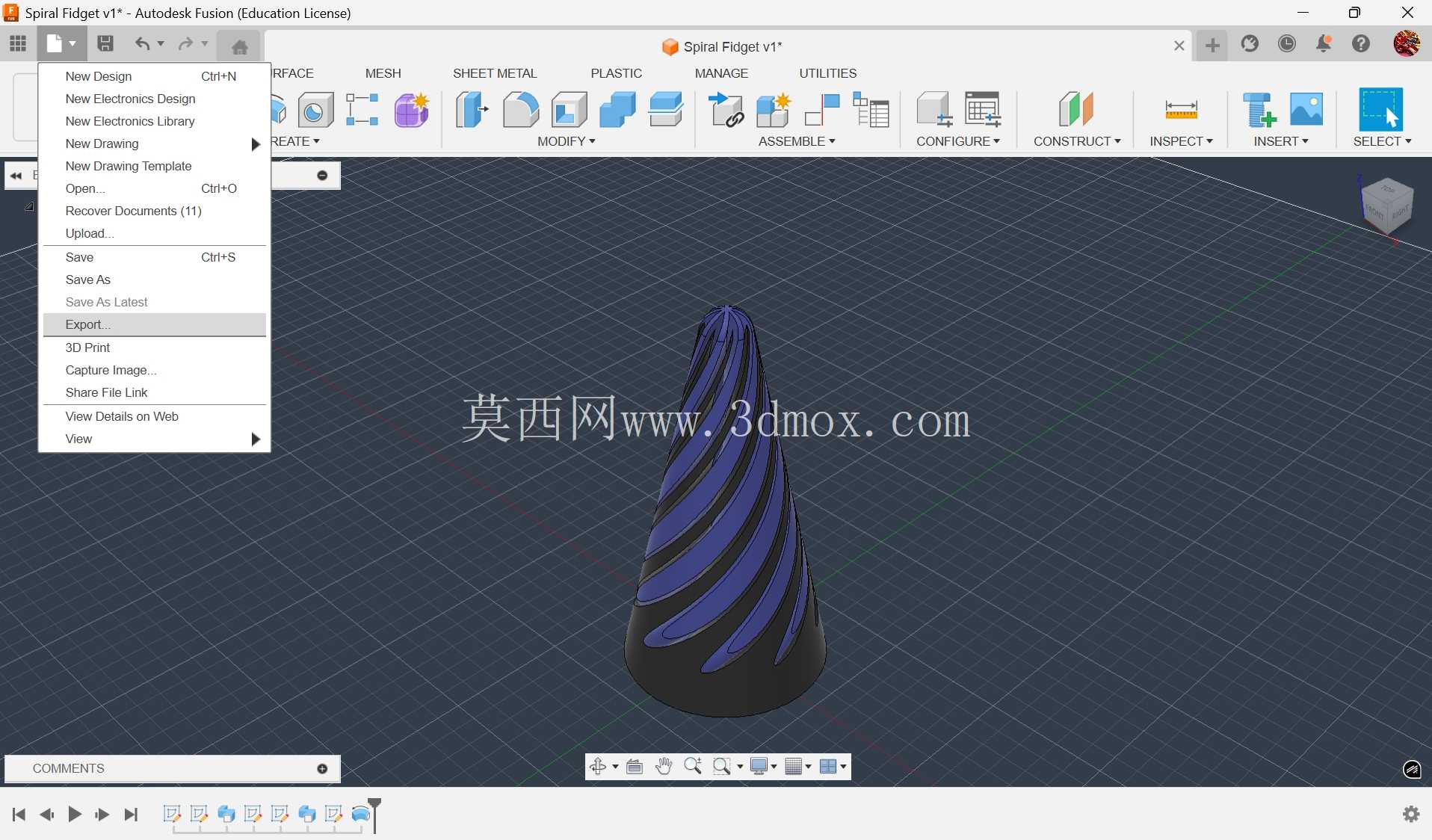Open the Extensions icon in the top bar
This screenshot has height=840, width=1432.
(x=1250, y=44)
